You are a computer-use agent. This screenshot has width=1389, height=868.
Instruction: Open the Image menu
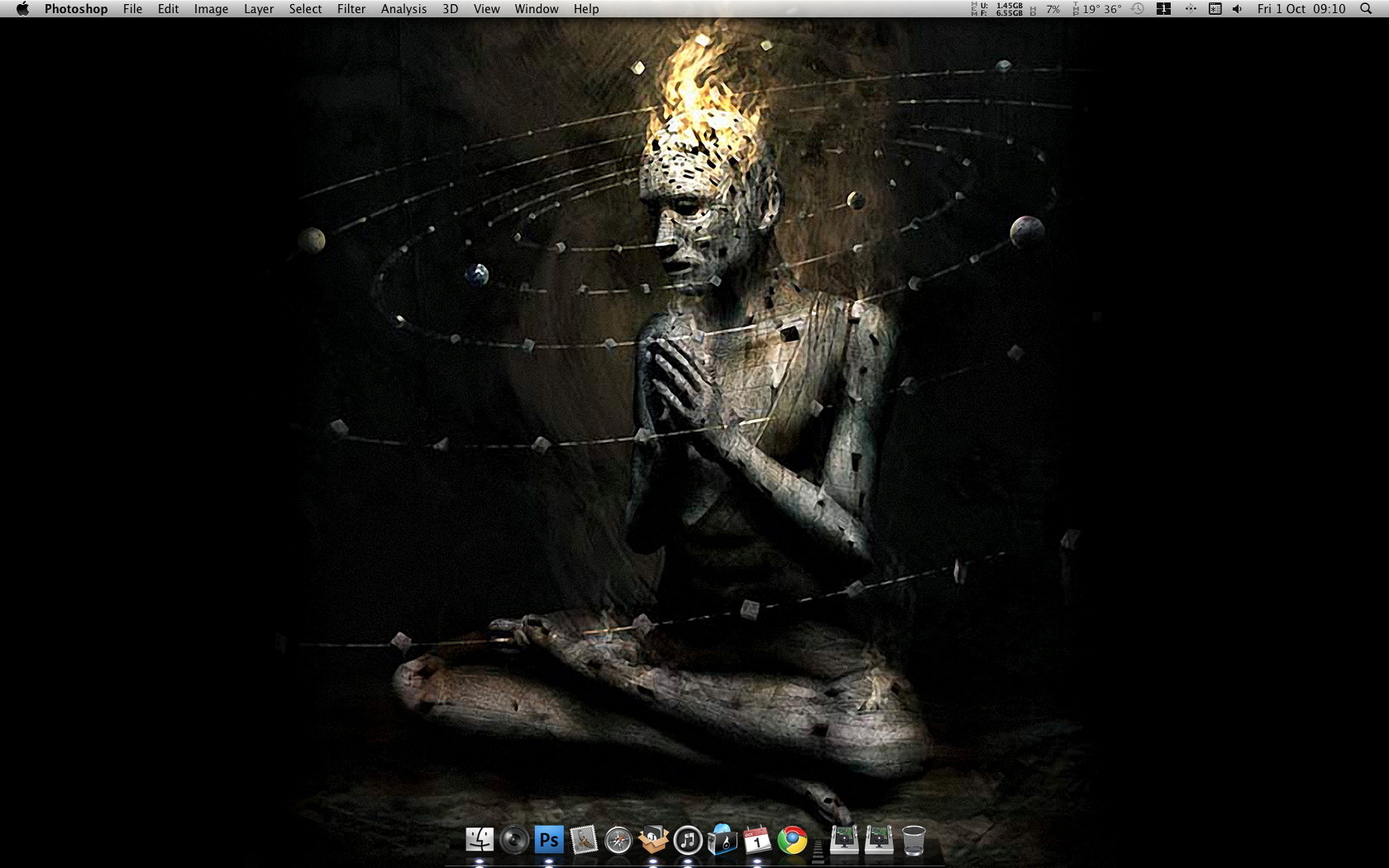(x=211, y=9)
